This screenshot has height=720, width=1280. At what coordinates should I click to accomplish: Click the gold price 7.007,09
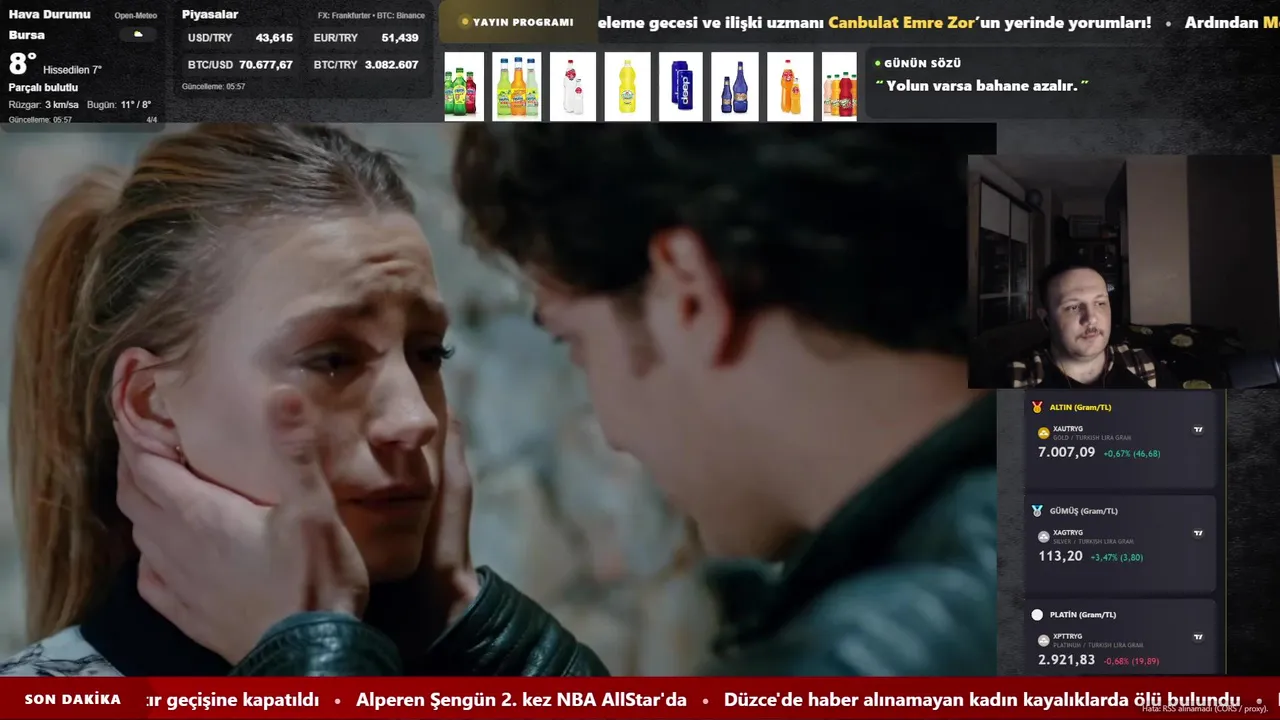pos(1066,453)
